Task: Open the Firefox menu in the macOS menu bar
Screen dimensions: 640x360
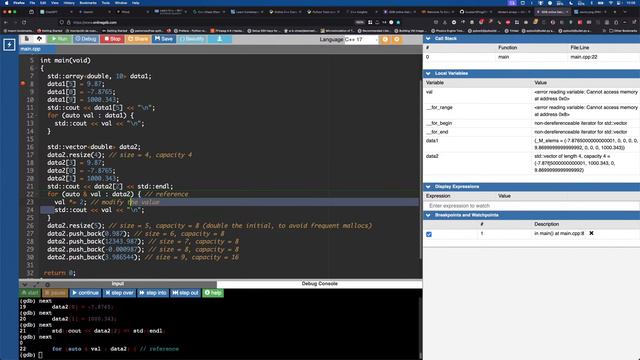Action: (x=19, y=2)
